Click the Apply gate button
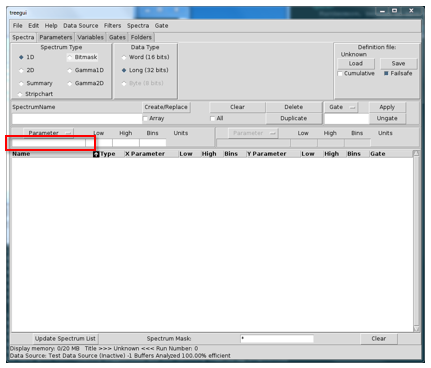Image resolution: width=431 pixels, height=368 pixels. [x=387, y=107]
